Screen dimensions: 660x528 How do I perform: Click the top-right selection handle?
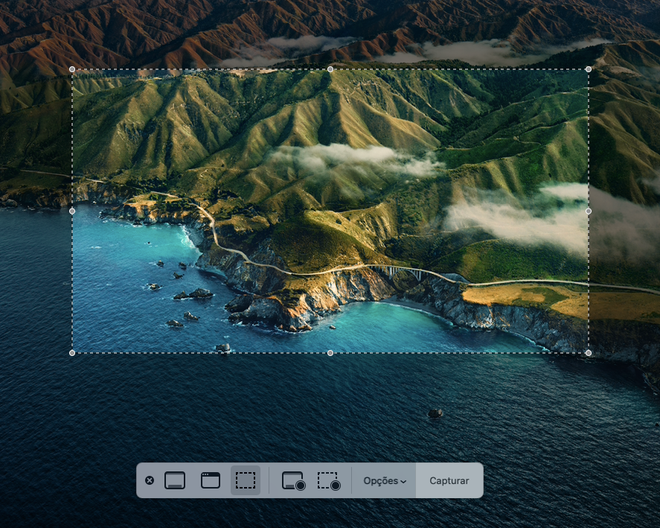[x=588, y=69]
